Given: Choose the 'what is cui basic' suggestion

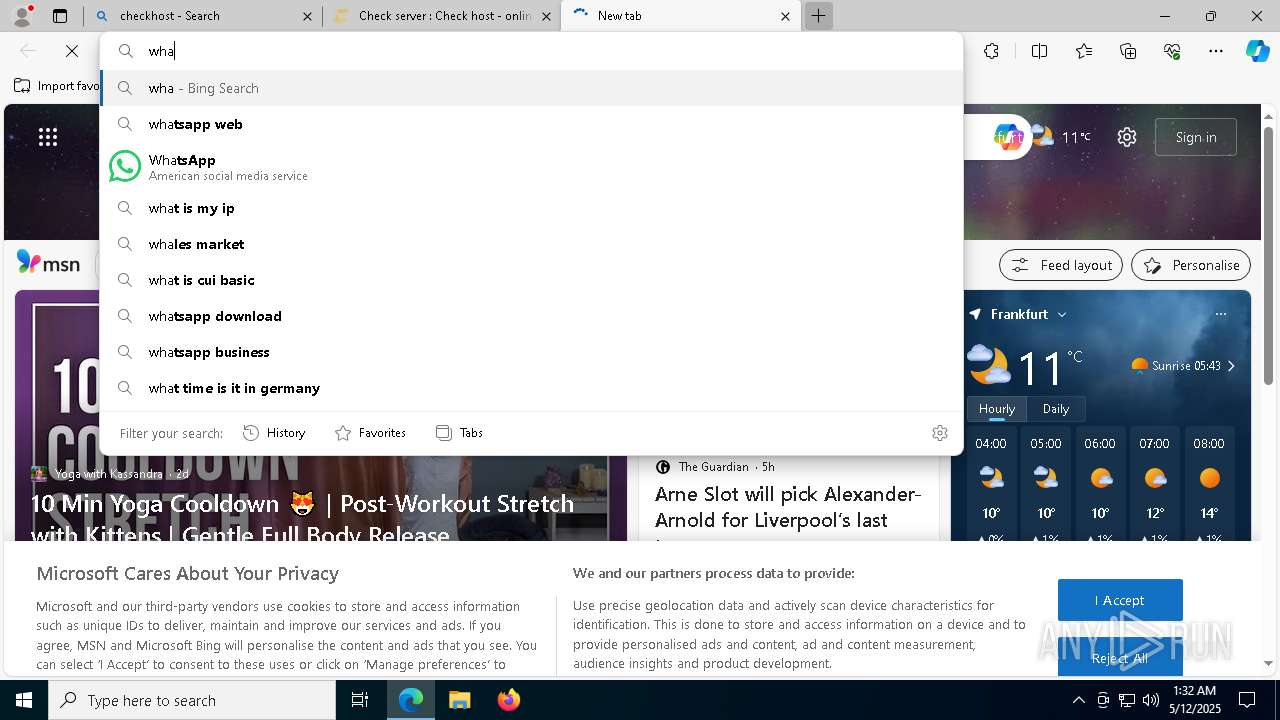Looking at the screenshot, I should click(532, 280).
